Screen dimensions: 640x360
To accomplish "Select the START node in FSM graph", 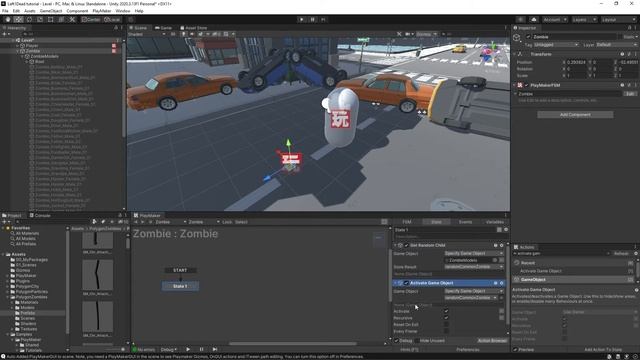I will click(x=180, y=270).
